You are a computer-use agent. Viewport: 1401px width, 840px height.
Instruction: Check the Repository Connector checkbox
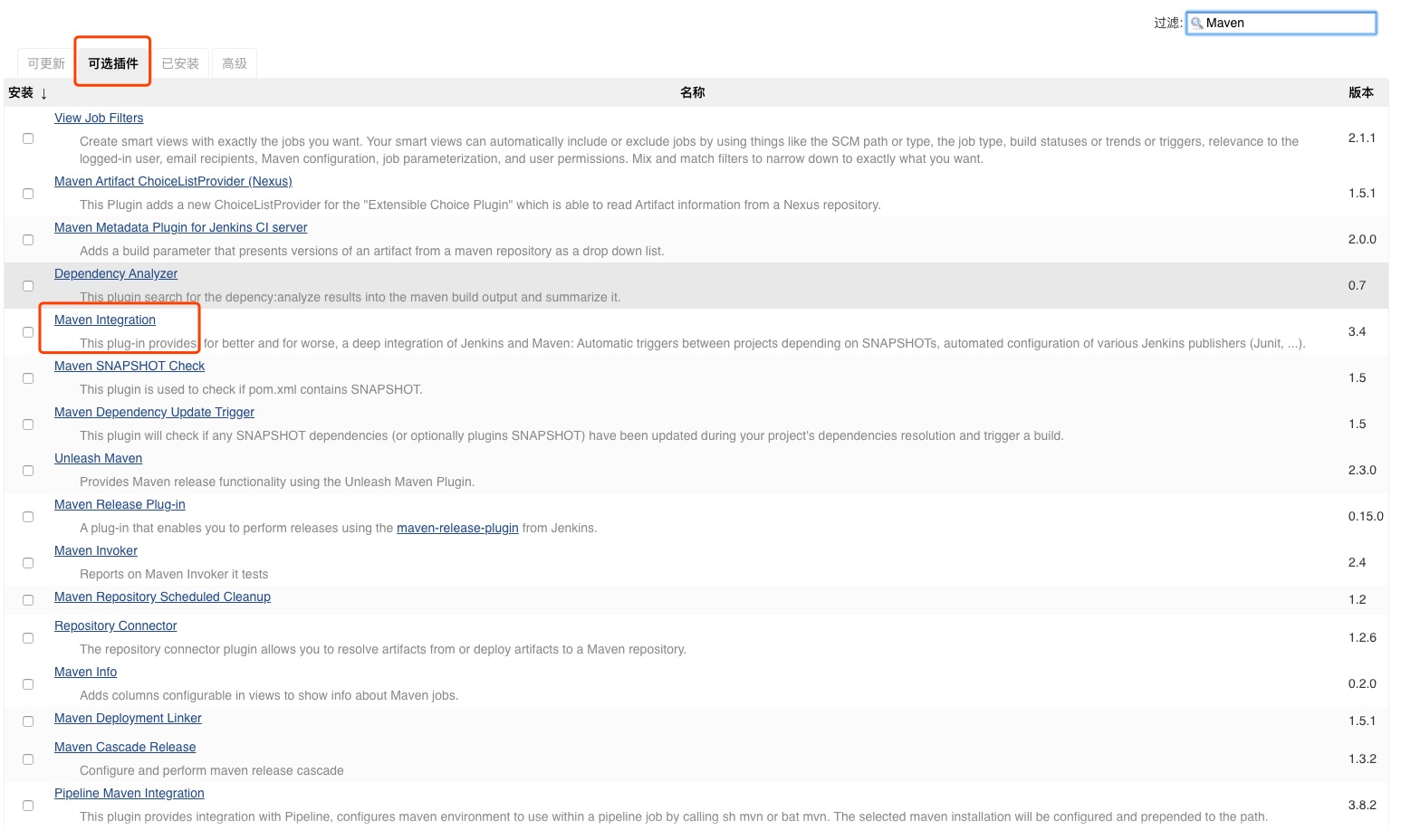28,638
